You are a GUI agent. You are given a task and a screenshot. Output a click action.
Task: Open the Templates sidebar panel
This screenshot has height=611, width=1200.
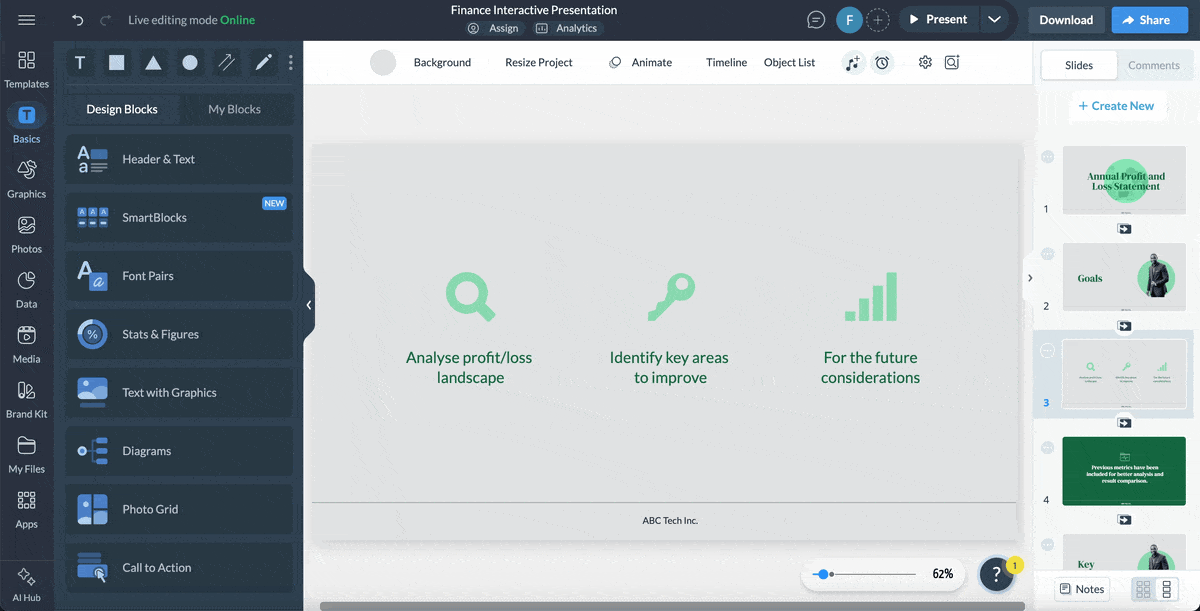click(27, 69)
